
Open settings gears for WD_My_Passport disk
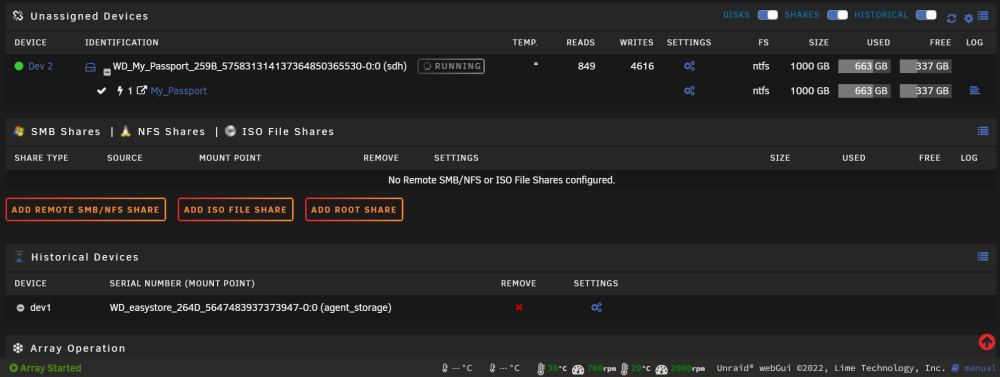click(689, 66)
